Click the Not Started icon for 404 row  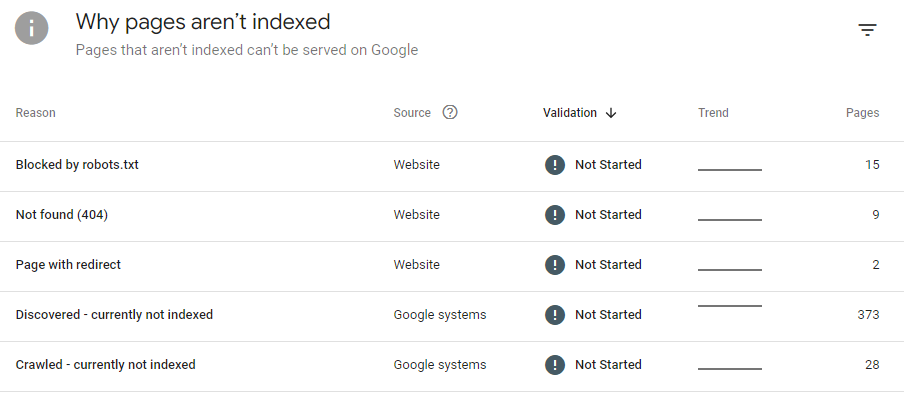[x=555, y=215]
